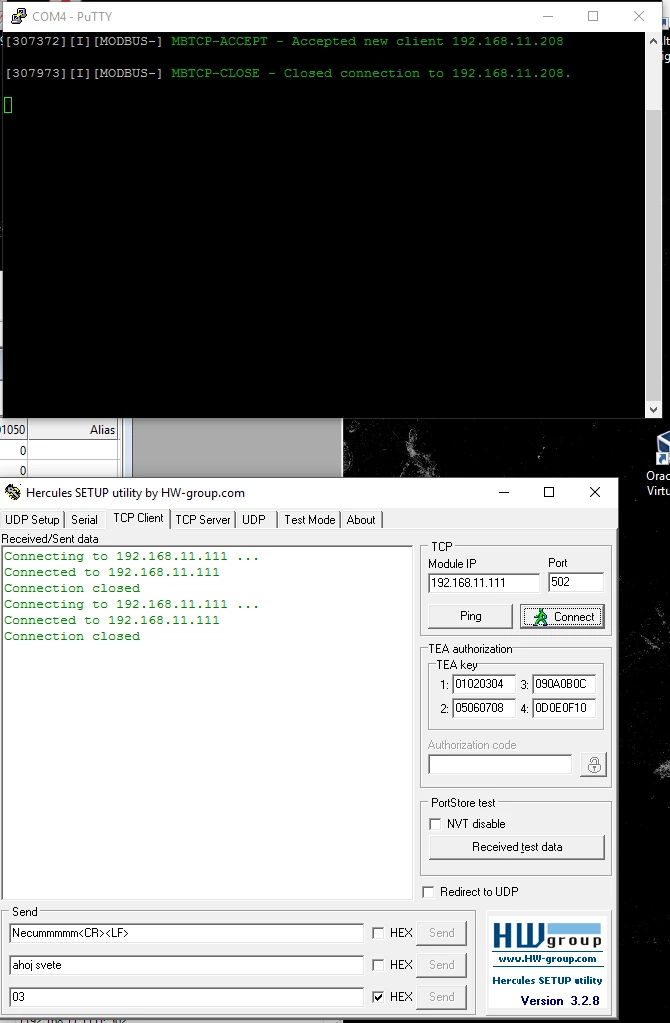Click the Port input field

point(576,582)
